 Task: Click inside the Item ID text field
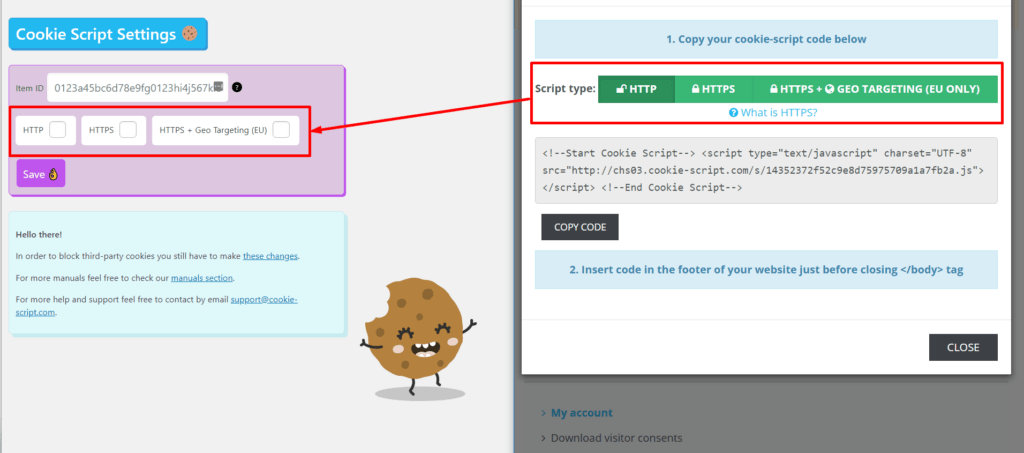(x=130, y=88)
